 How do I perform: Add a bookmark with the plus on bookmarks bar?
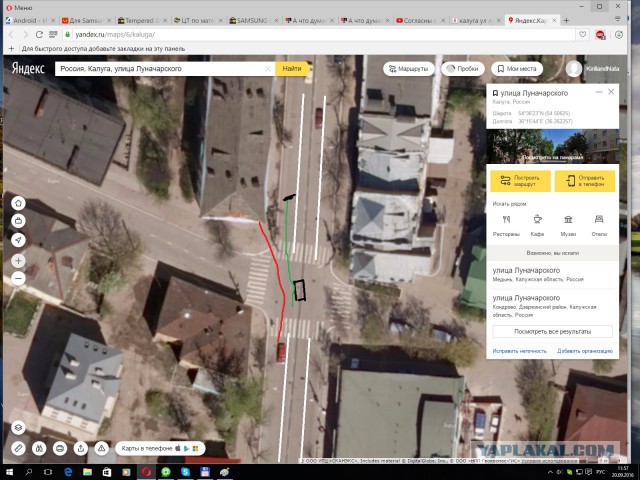(11, 49)
